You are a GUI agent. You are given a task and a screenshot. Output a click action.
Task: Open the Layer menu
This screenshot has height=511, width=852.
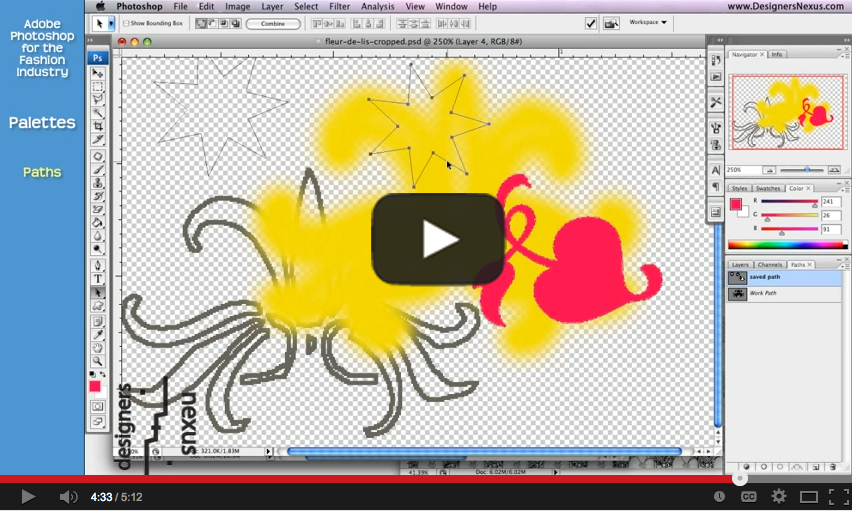pos(272,7)
